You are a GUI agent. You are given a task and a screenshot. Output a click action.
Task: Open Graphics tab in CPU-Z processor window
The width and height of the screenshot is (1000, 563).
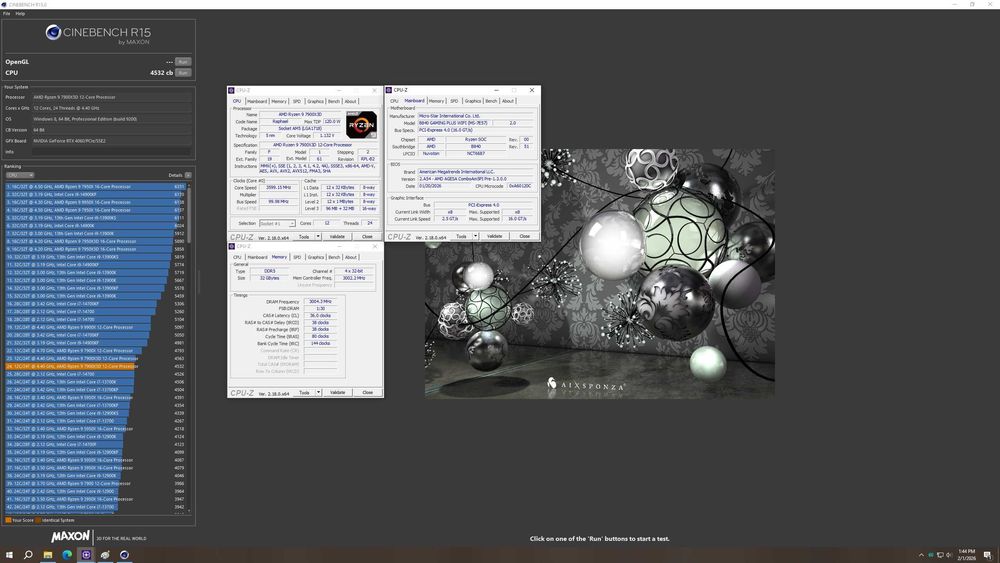315,101
